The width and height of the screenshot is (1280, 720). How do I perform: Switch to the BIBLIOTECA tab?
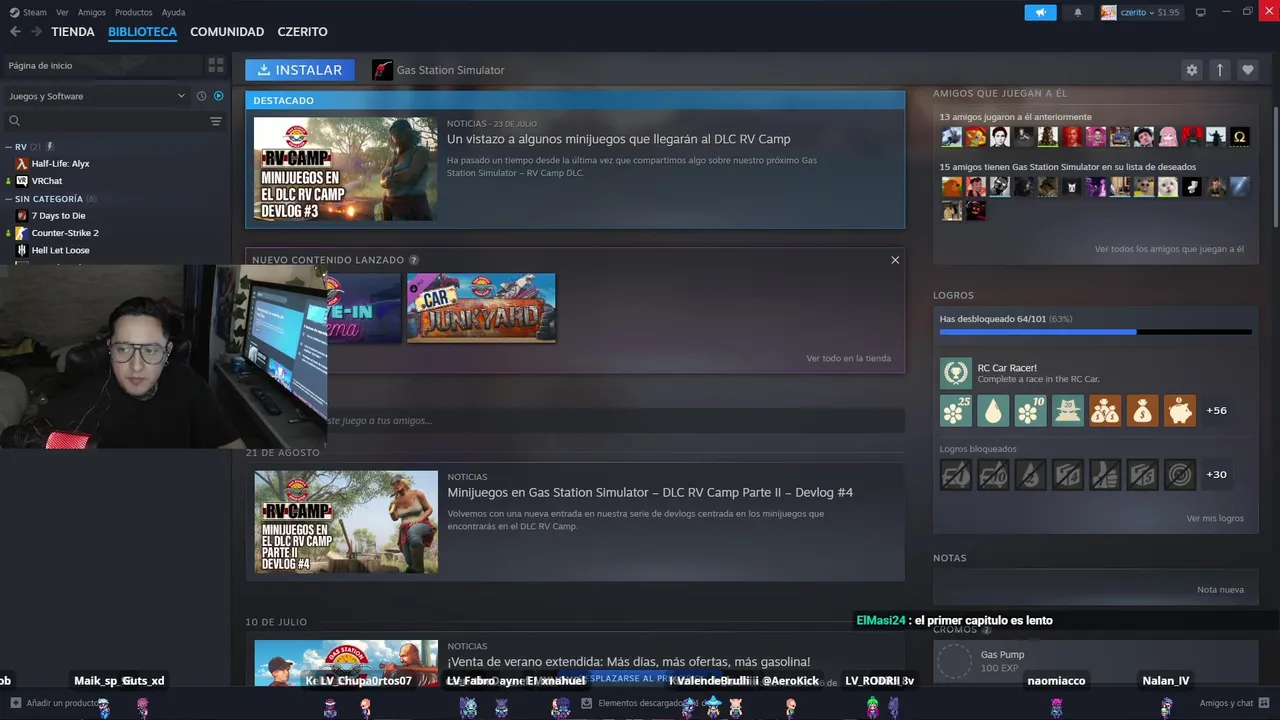(142, 32)
